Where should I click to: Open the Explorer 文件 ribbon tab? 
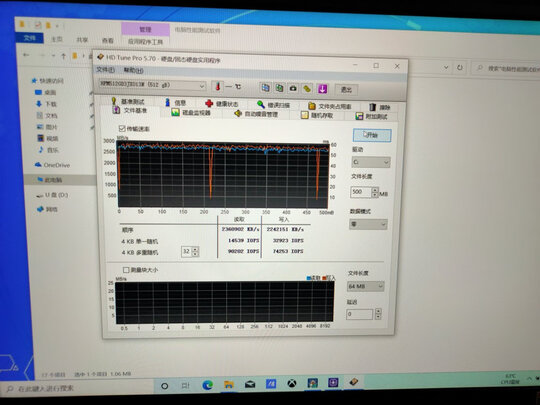(30, 38)
